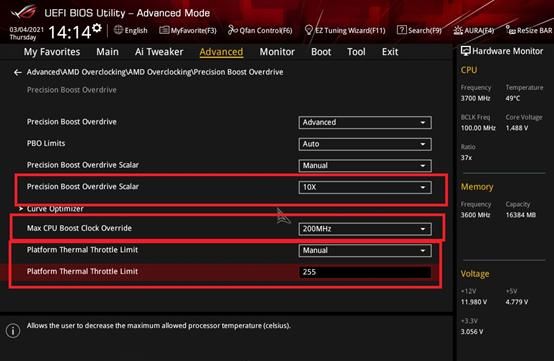Click the PBO Limits label
The image size is (554, 361).
coord(46,143)
